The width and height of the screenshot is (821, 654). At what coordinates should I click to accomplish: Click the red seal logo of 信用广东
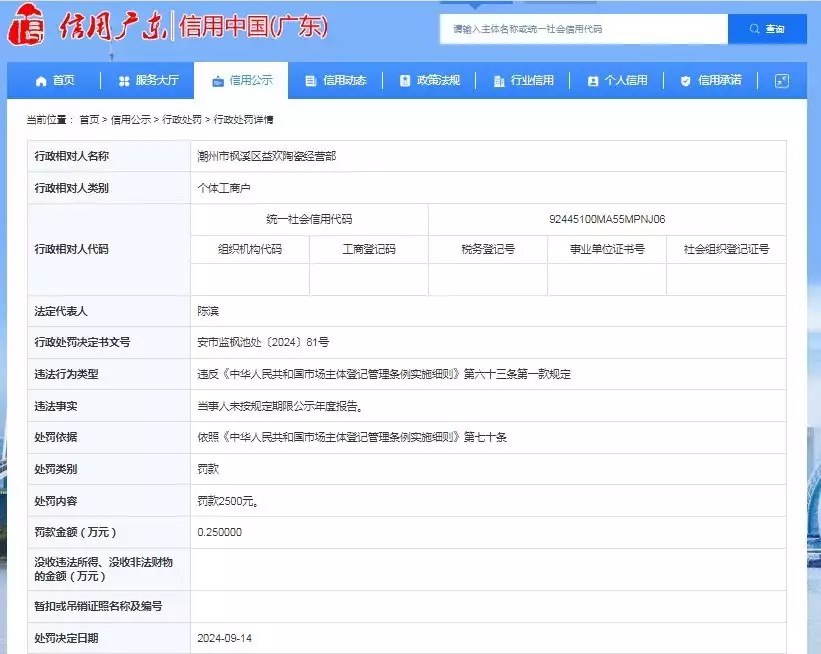tap(27, 27)
